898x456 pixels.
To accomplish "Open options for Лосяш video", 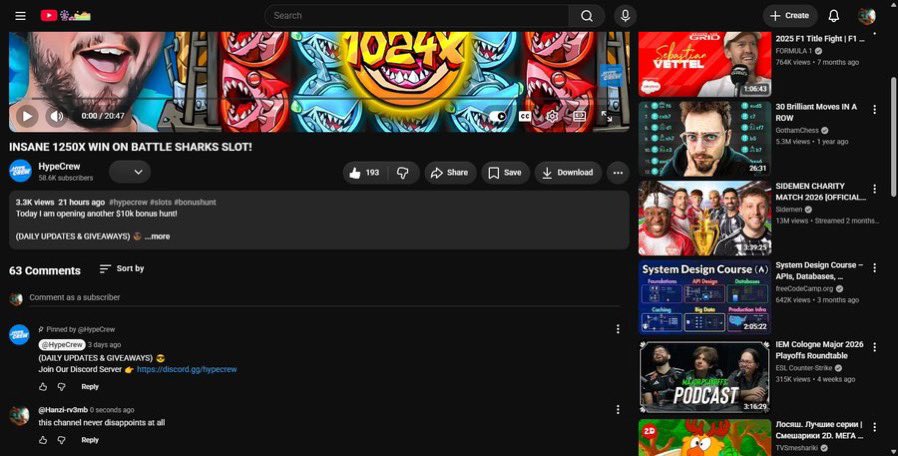I will (874, 427).
